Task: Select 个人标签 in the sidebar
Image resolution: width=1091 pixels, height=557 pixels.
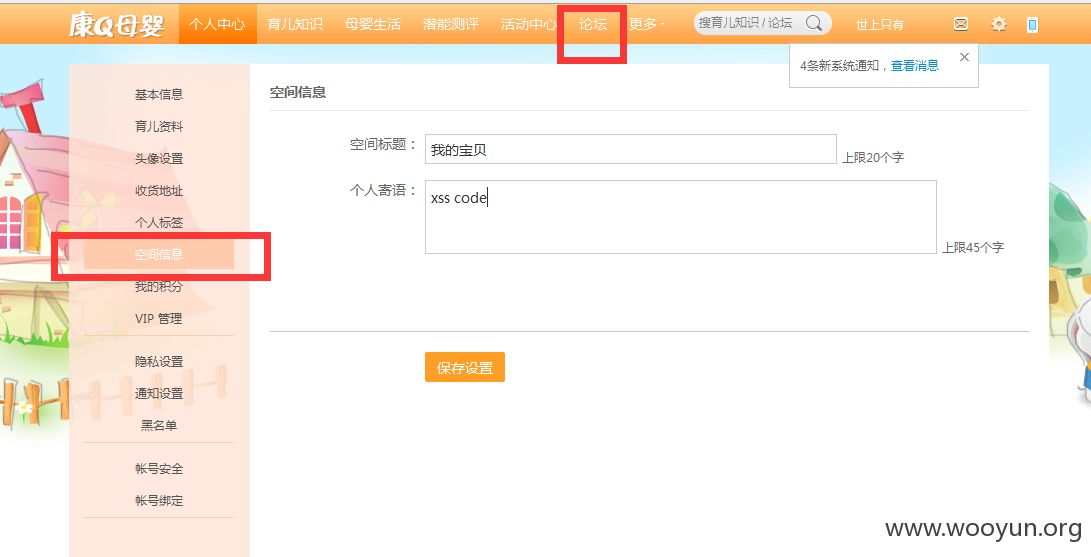Action: 159,223
